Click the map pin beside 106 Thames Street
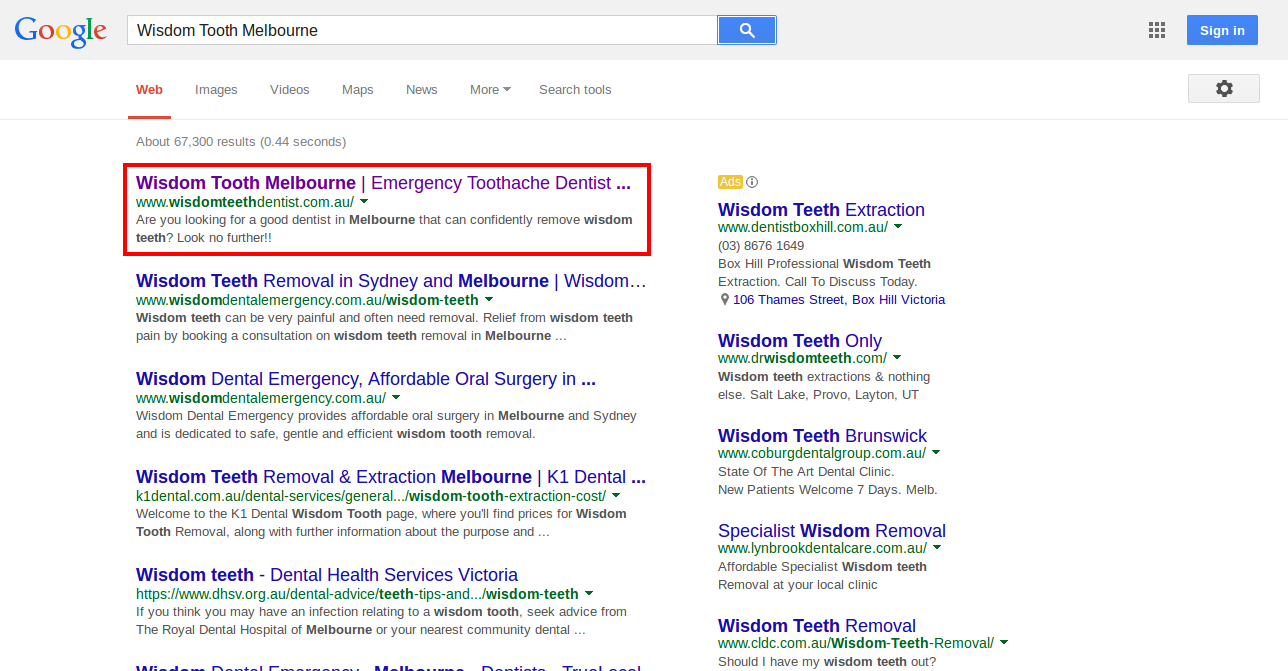The width and height of the screenshot is (1288, 671). [724, 300]
